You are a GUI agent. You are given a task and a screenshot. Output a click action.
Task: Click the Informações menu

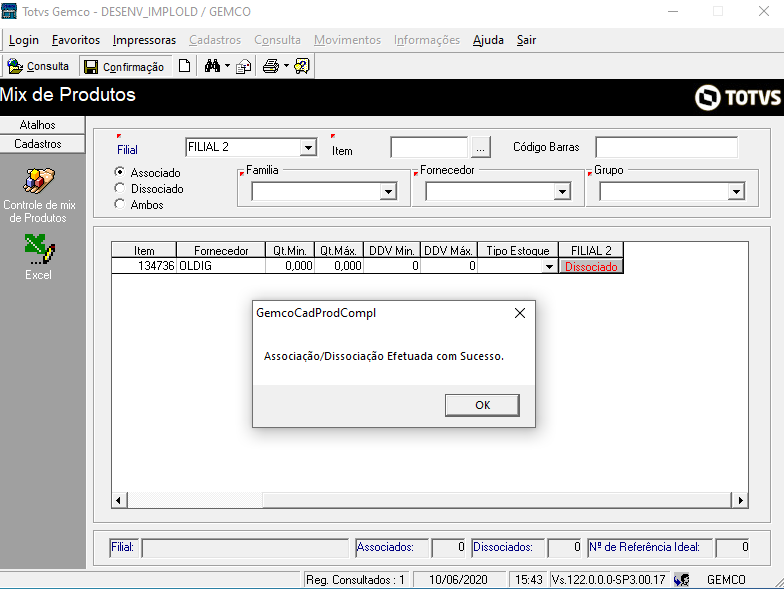427,40
